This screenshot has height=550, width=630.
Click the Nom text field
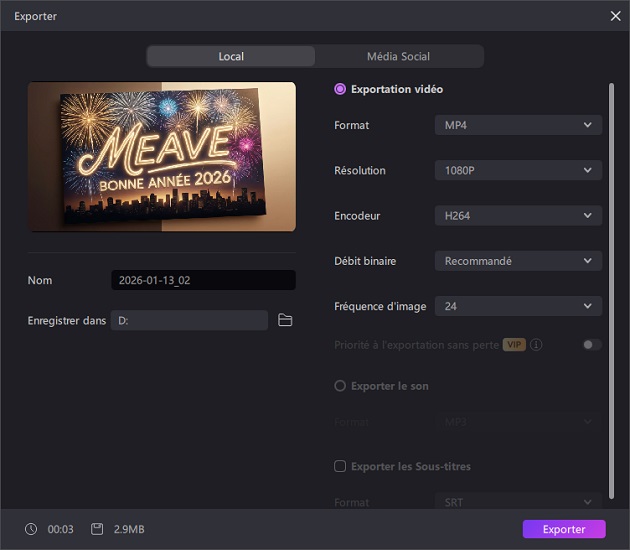pos(203,281)
